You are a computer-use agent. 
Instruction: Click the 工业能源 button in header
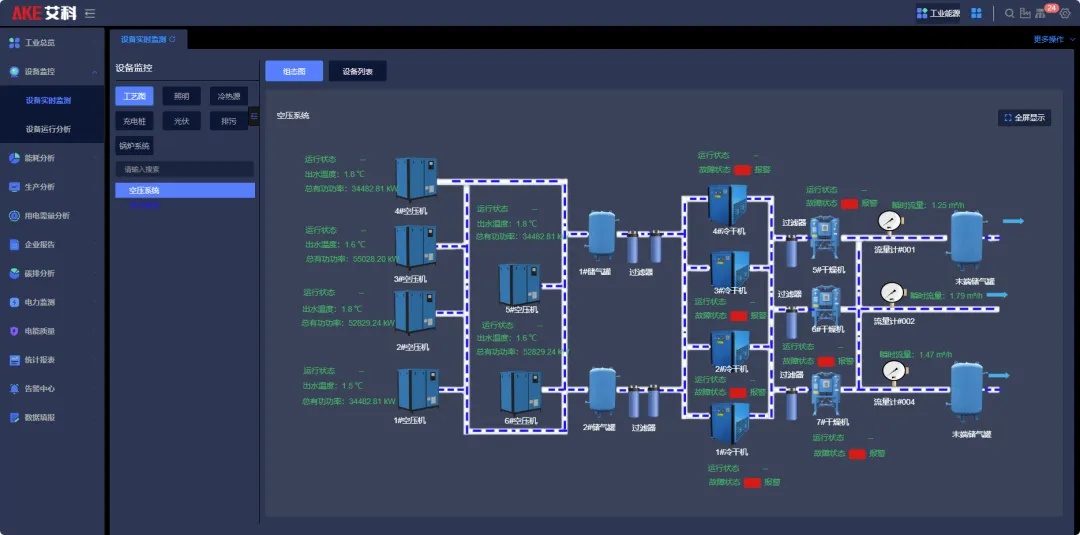pyautogui.click(x=938, y=13)
